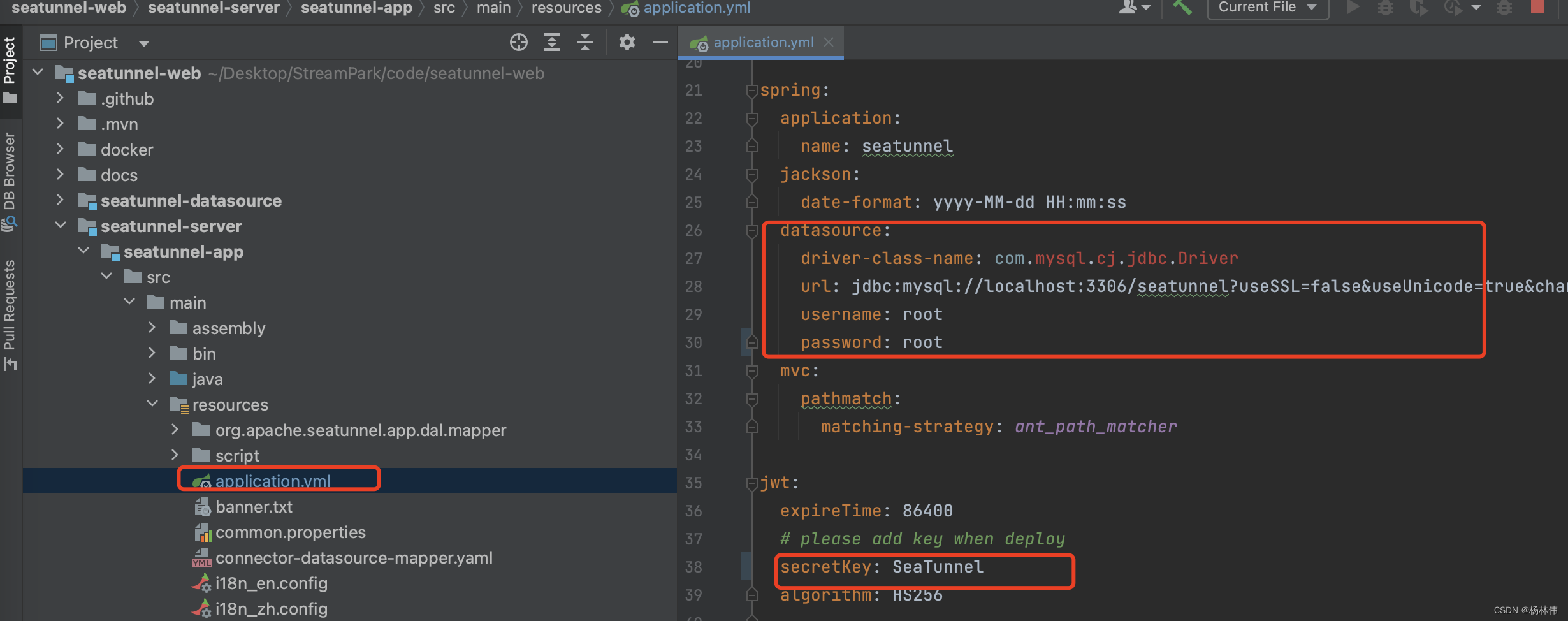Expand the org.apache.seatunnel.app.dal.mapper folder
The image size is (1568, 621).
[x=175, y=429]
